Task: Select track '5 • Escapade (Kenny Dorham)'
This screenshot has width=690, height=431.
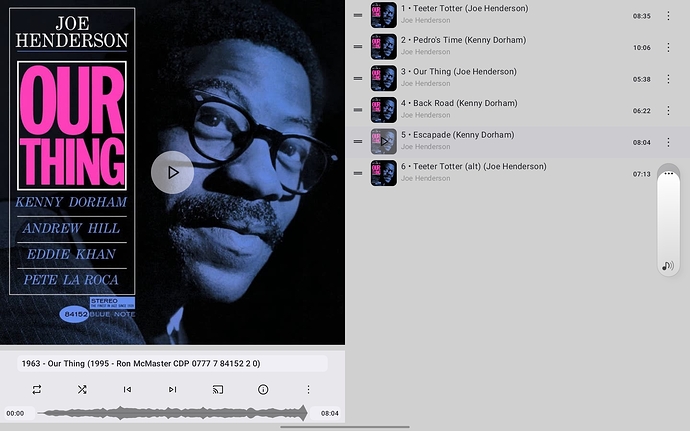Action: 457,135
